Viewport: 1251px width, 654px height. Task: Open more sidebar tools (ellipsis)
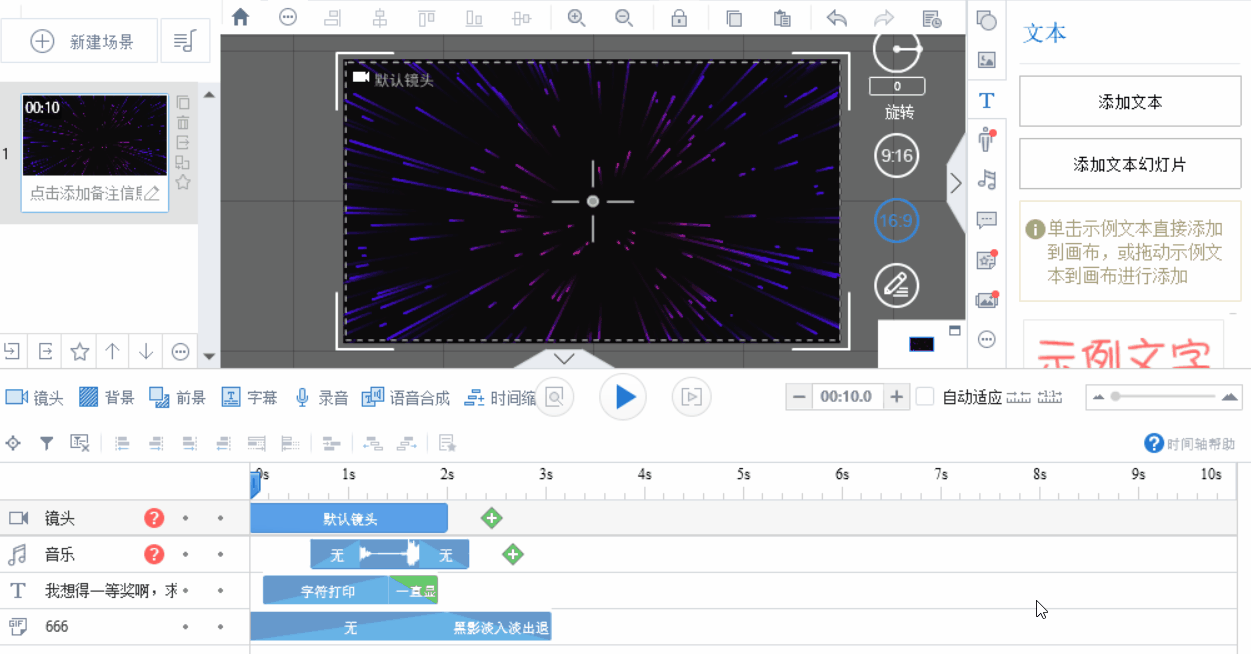click(x=987, y=340)
